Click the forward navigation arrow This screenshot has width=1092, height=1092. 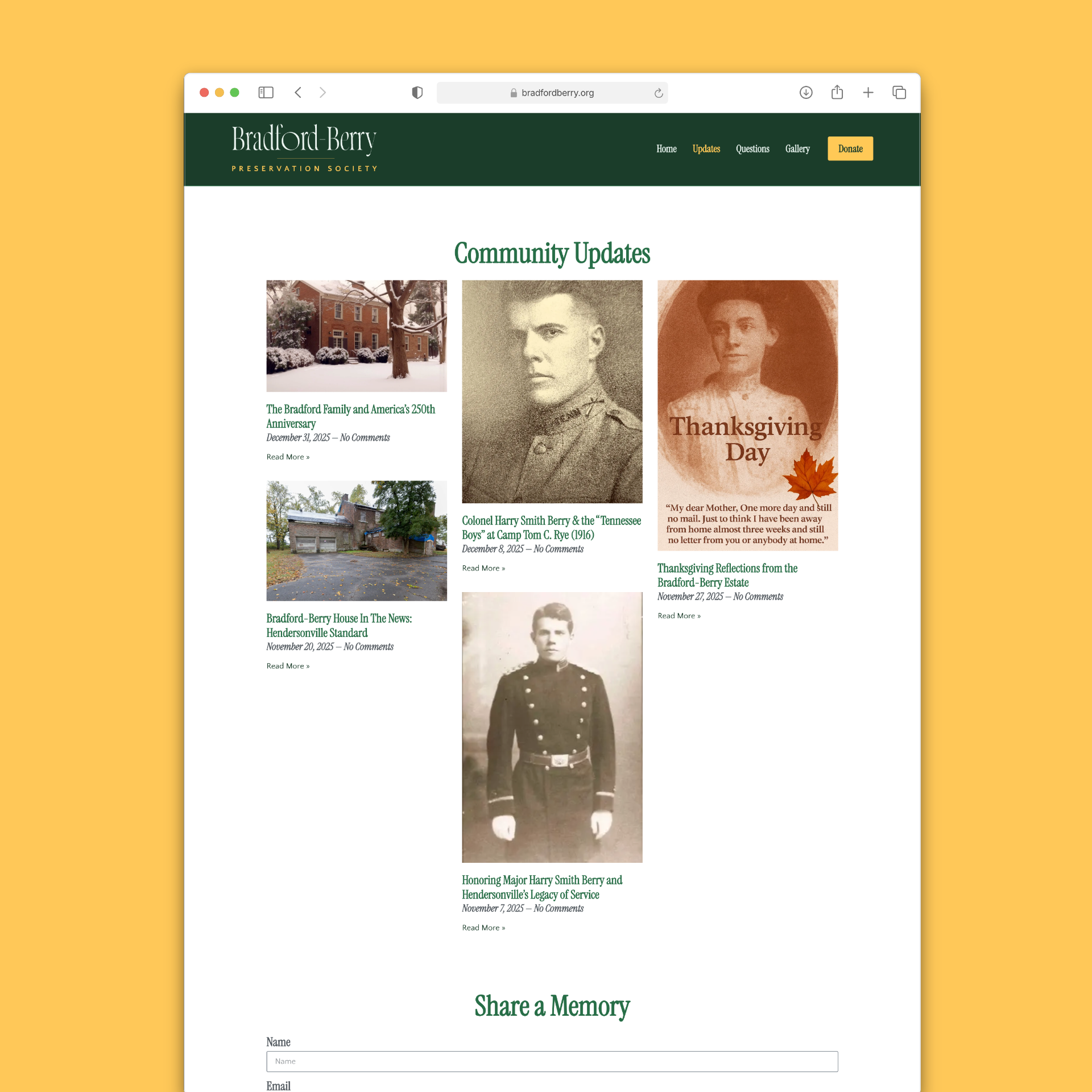click(322, 93)
